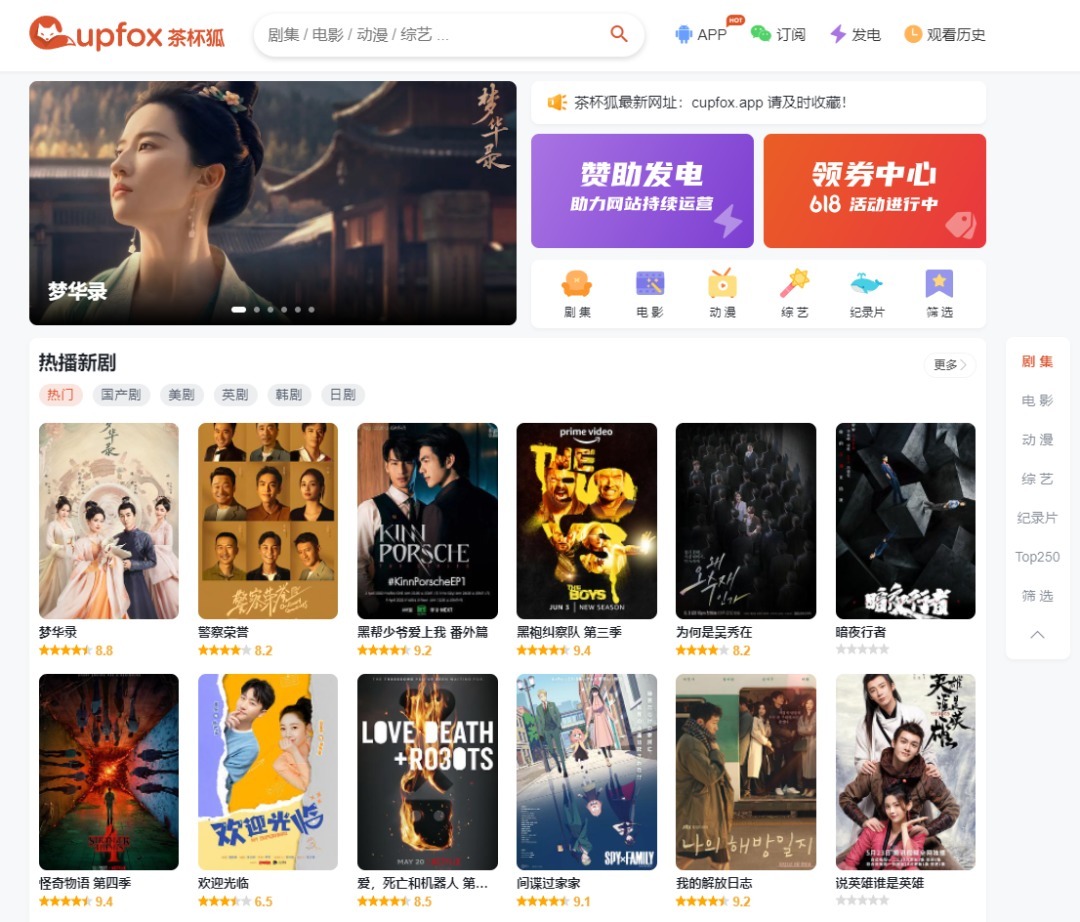
Task: Open the 梦华录 poster in grid
Action: click(x=109, y=521)
